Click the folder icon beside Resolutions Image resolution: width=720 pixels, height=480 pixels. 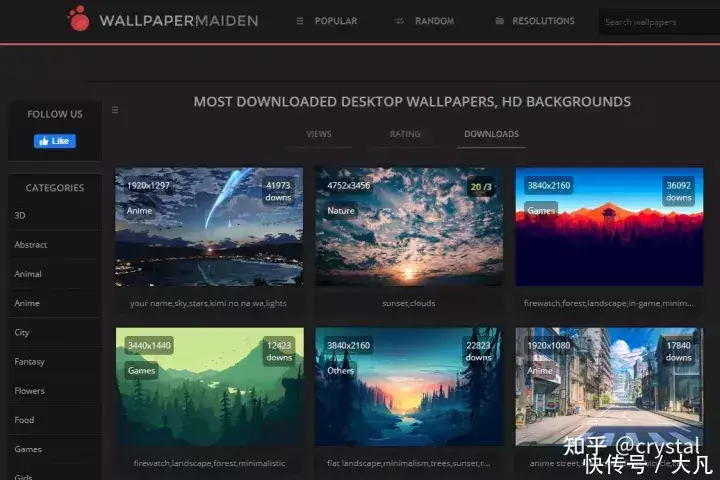pos(500,21)
